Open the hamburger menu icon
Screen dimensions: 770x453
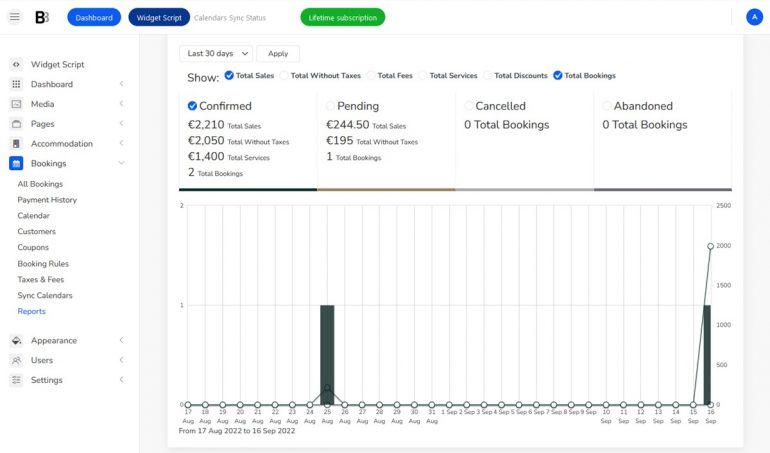(x=14, y=17)
